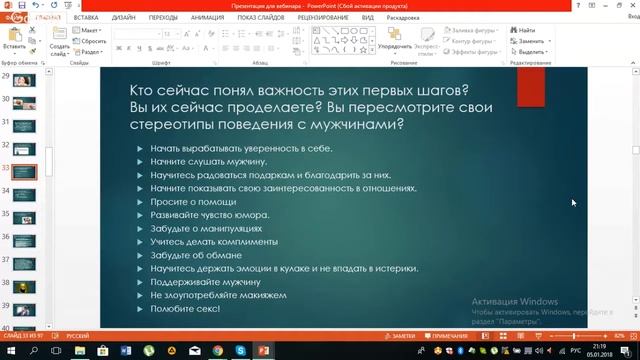The height and width of the screenshot is (360, 640).
Task: Open font color dropdown arrow
Action: 213,49
